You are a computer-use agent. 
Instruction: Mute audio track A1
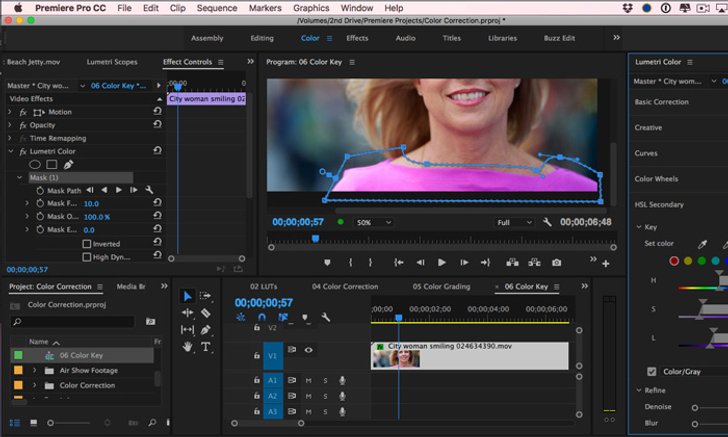click(308, 380)
